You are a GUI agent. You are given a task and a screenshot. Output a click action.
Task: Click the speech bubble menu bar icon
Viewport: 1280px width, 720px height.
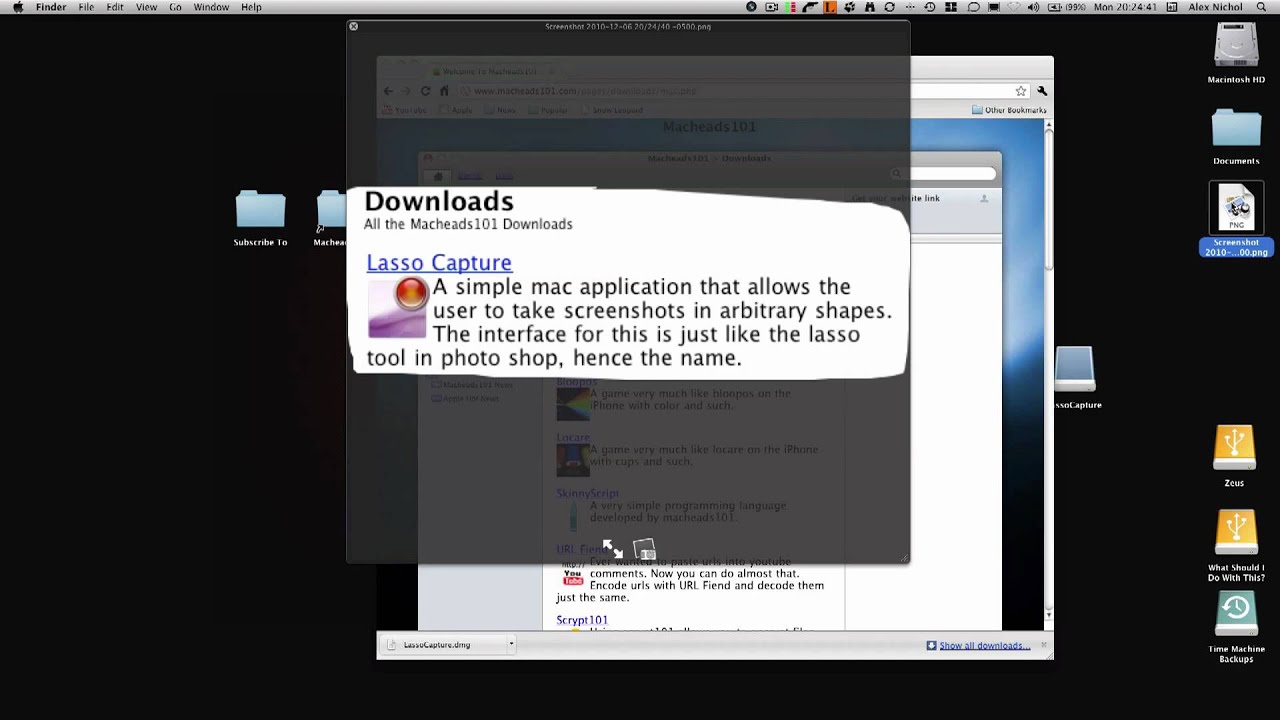973,7
